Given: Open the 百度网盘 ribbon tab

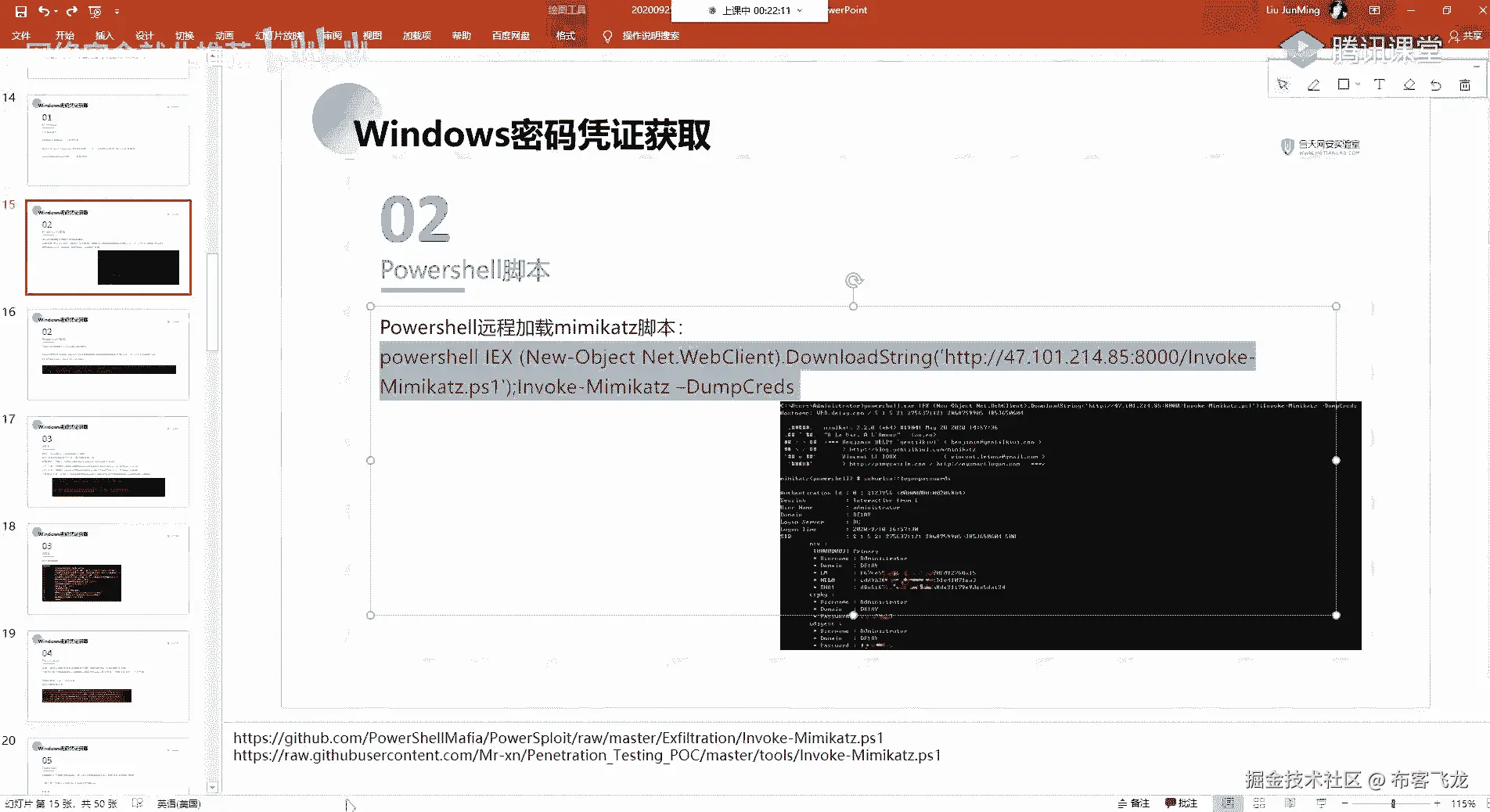Looking at the screenshot, I should click(511, 36).
